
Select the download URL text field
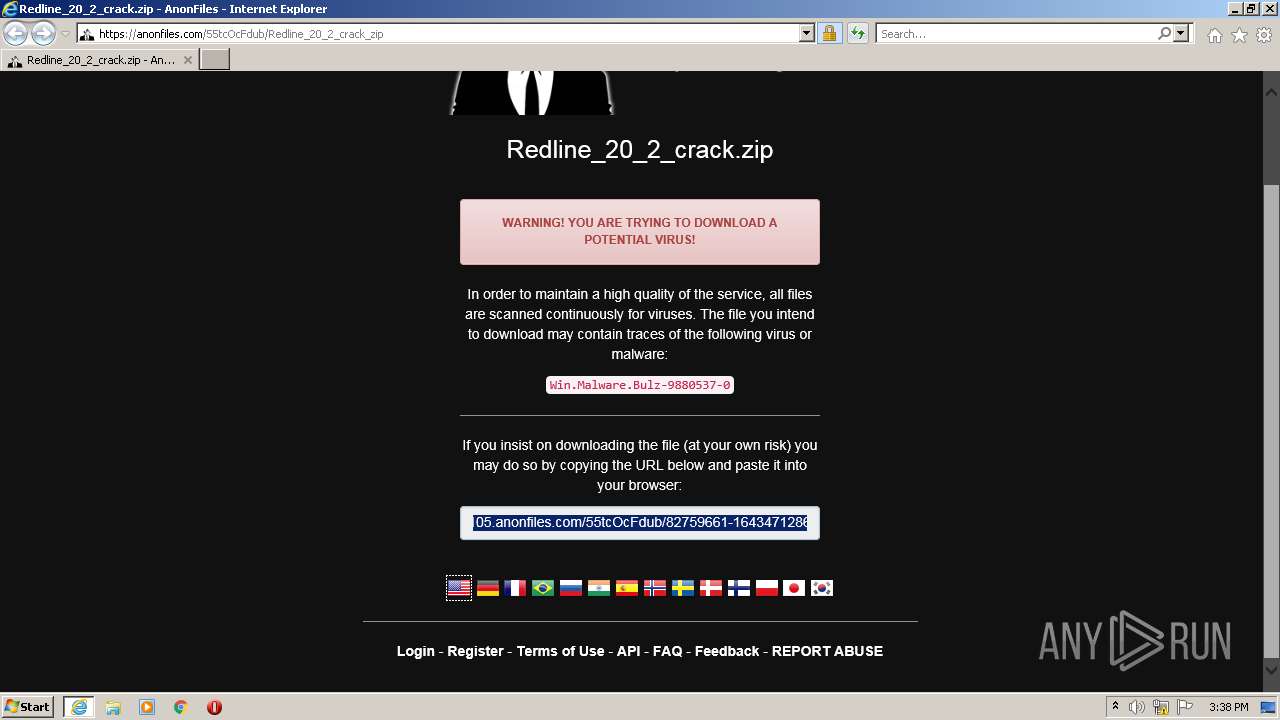640,523
